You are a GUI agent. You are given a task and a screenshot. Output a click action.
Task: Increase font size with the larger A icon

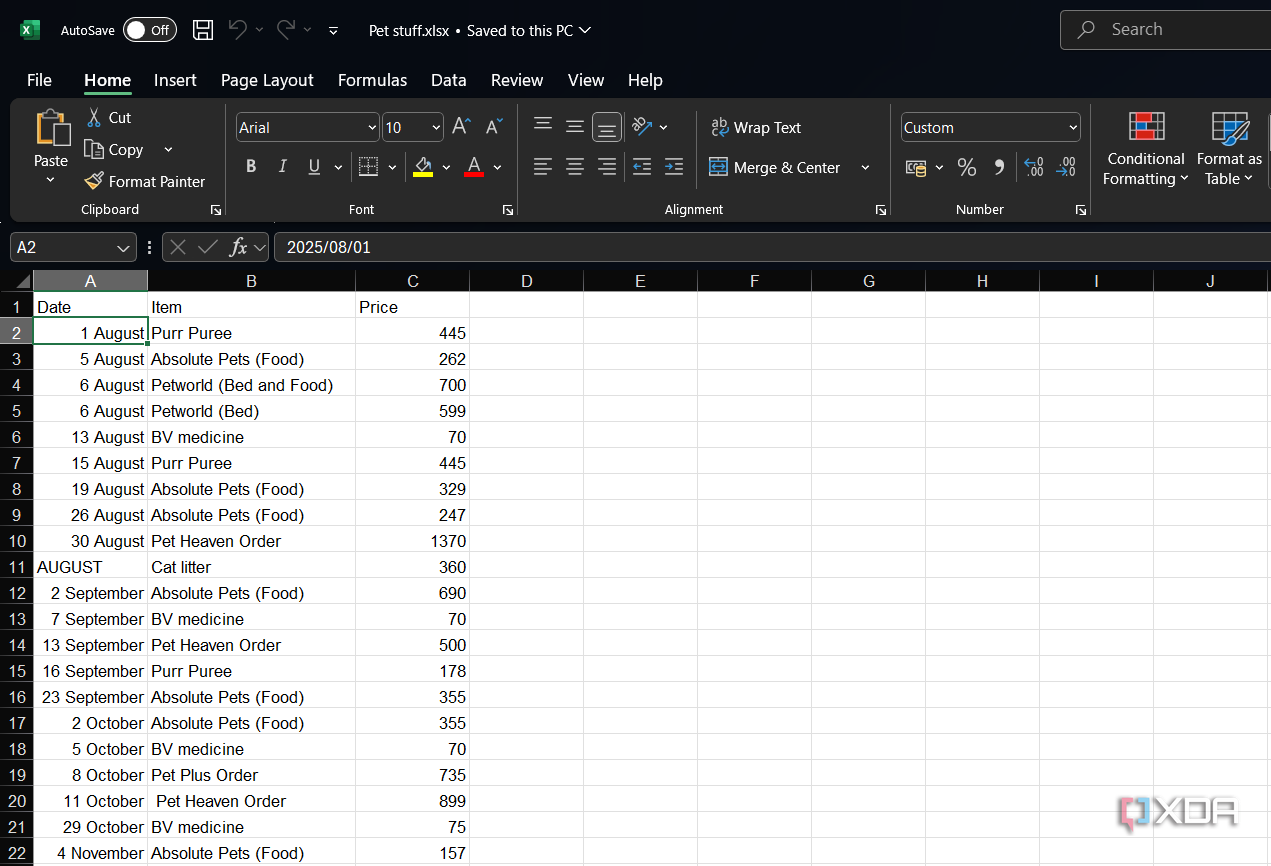point(461,127)
